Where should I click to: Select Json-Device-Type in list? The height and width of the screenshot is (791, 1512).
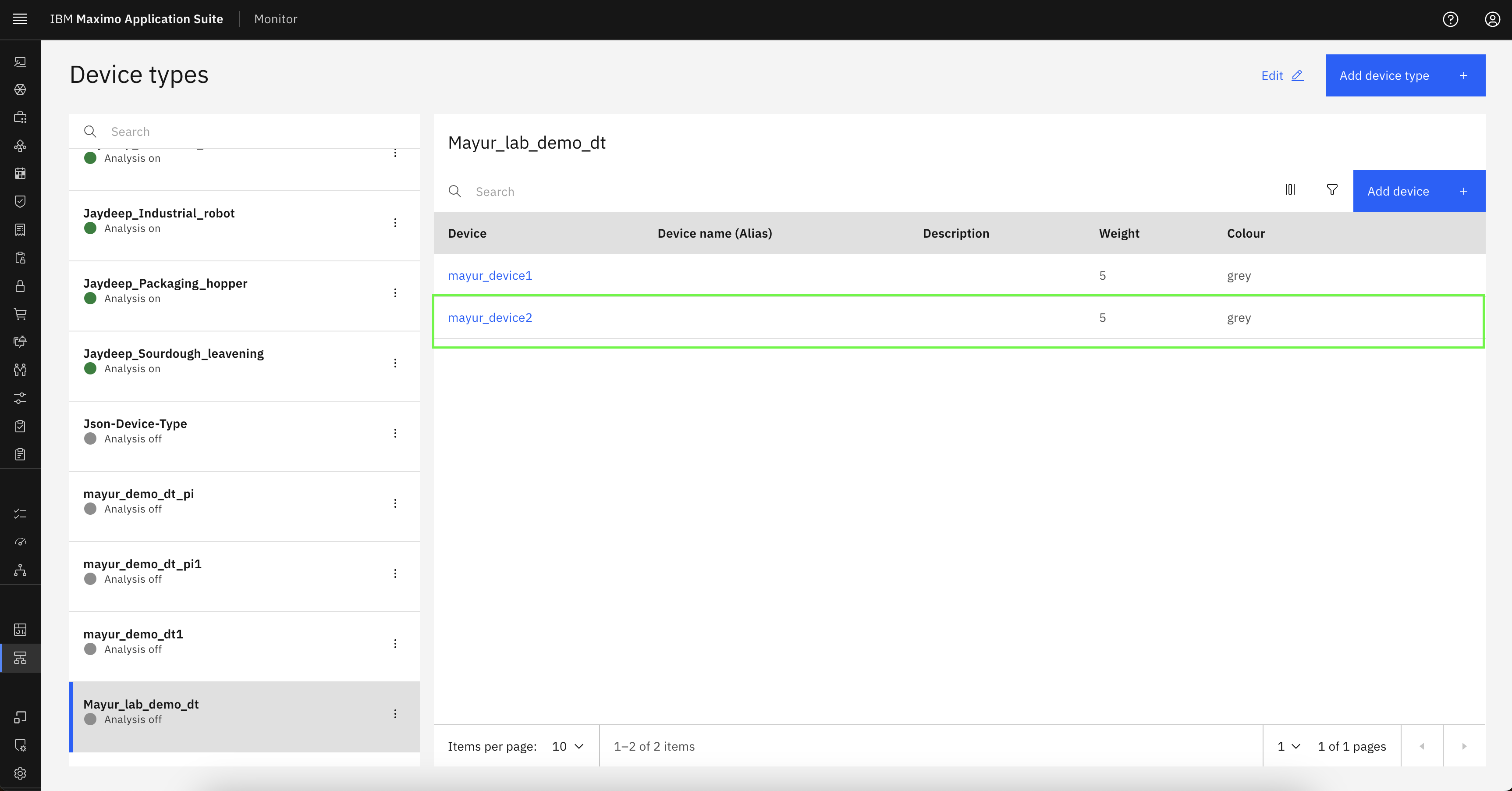[x=244, y=436]
